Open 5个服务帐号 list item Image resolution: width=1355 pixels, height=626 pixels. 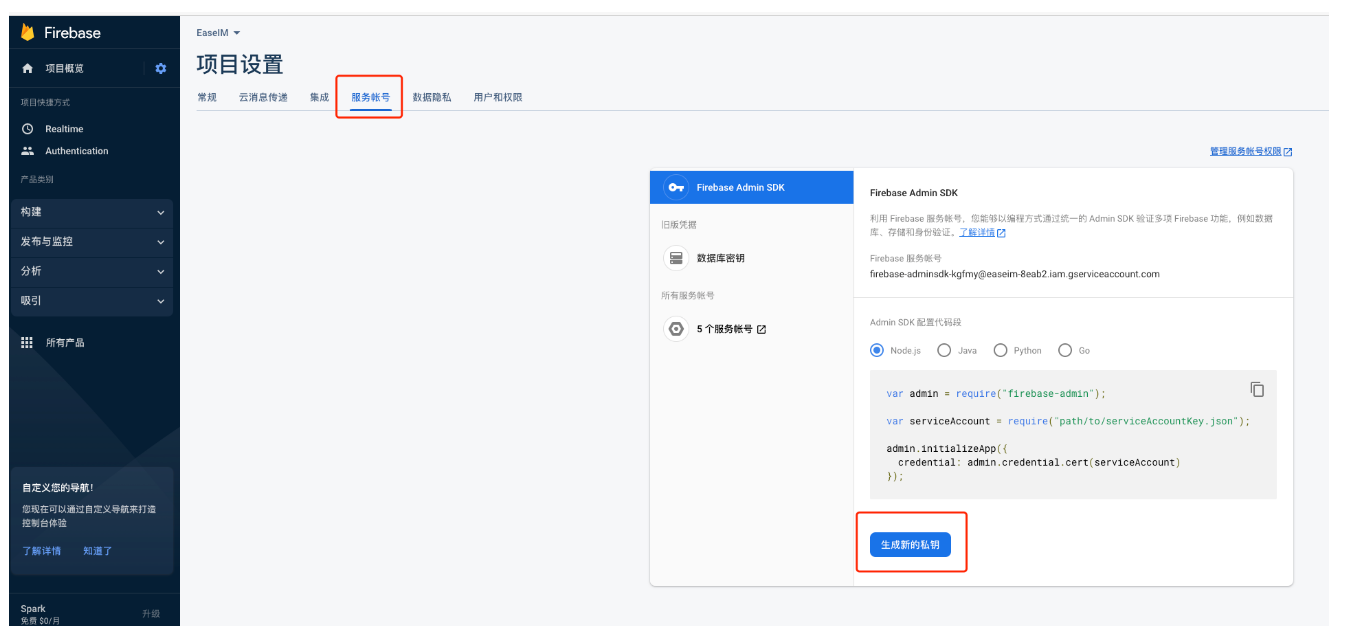(751, 329)
